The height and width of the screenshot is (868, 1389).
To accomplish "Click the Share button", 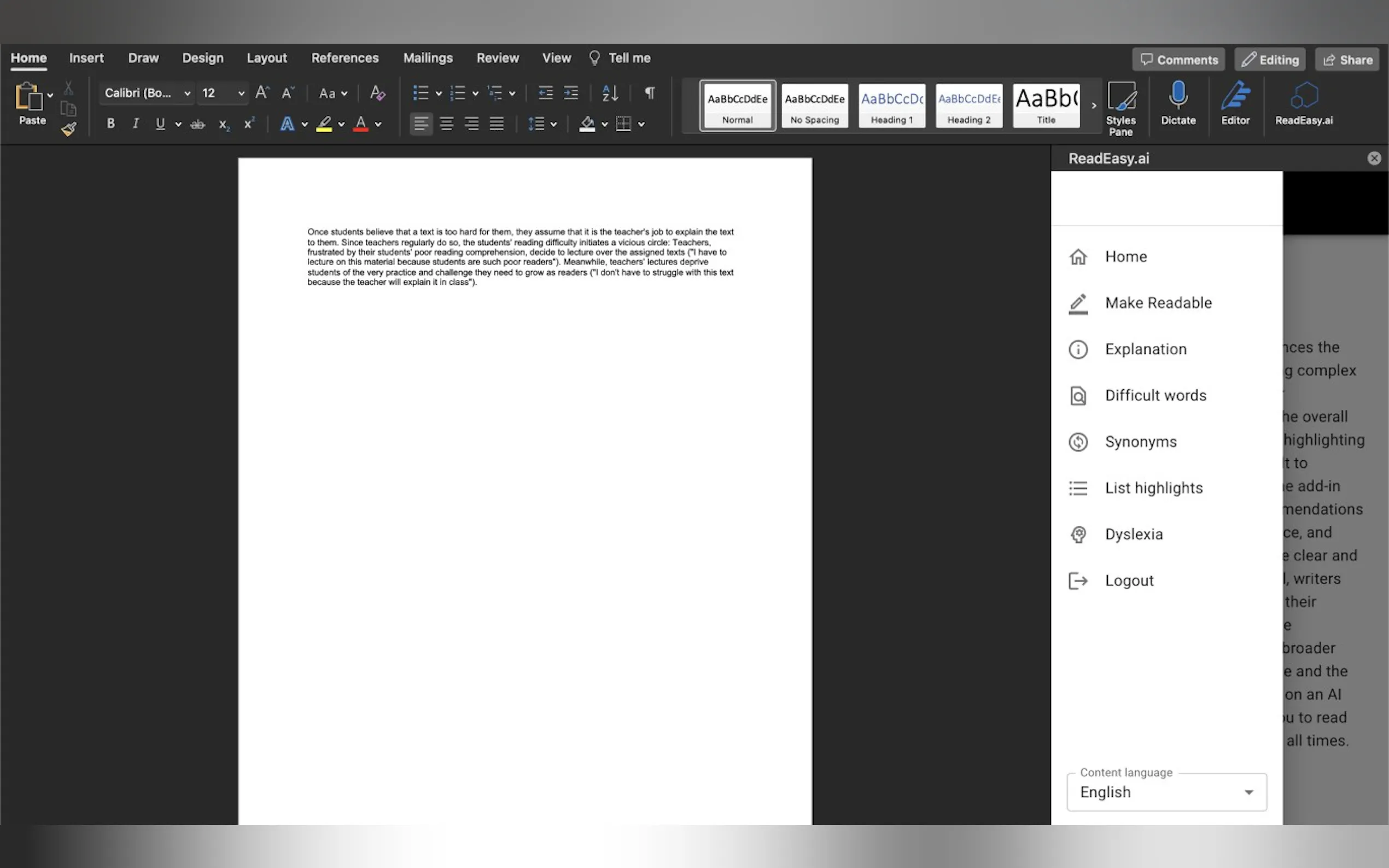I will (1346, 60).
